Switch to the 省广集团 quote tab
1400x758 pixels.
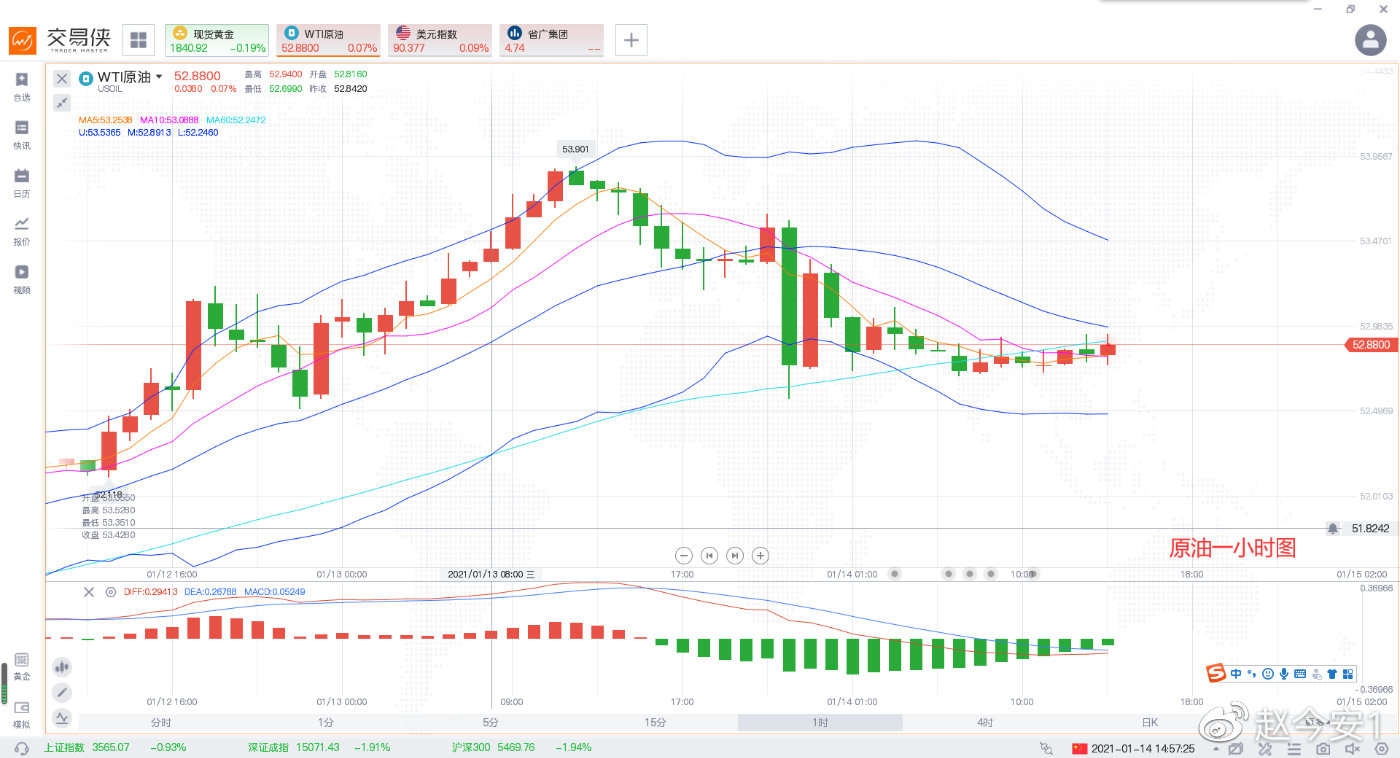tap(551, 40)
